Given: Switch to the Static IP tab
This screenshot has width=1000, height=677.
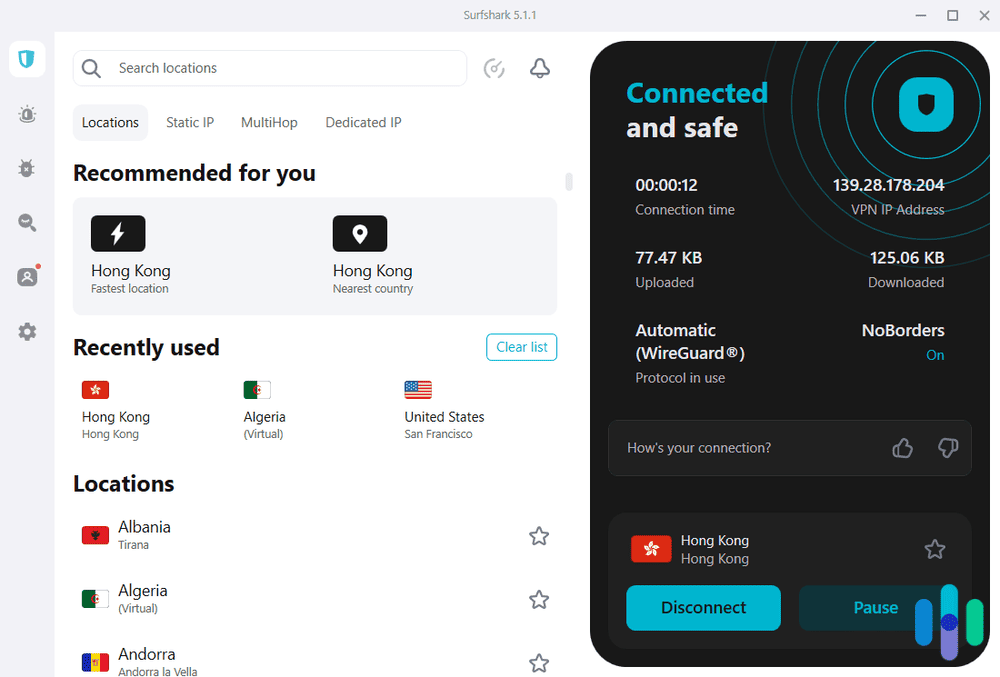Looking at the screenshot, I should (x=190, y=122).
